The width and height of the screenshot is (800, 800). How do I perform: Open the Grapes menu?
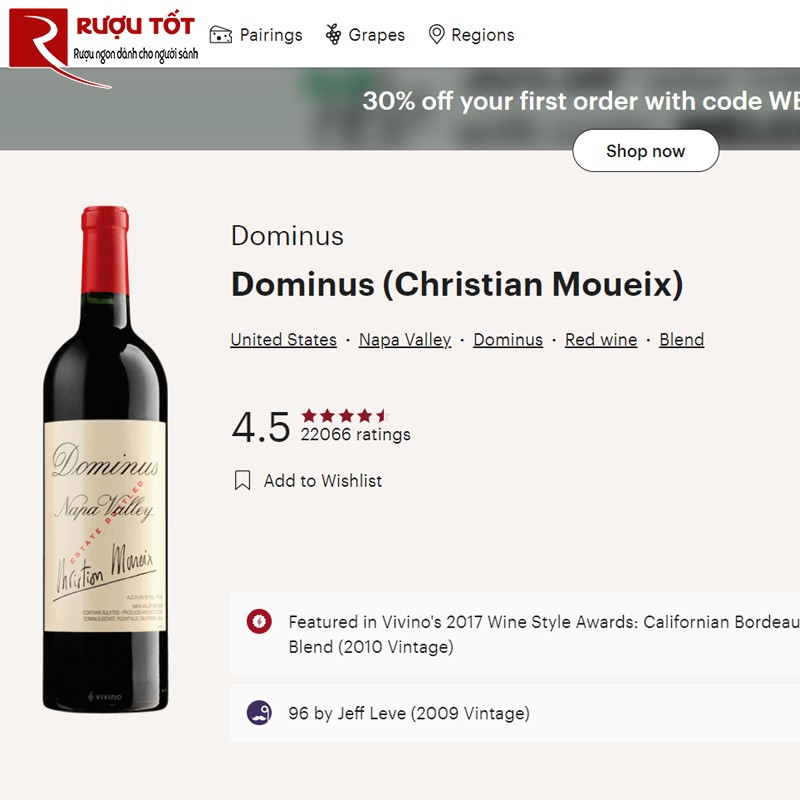[377, 34]
